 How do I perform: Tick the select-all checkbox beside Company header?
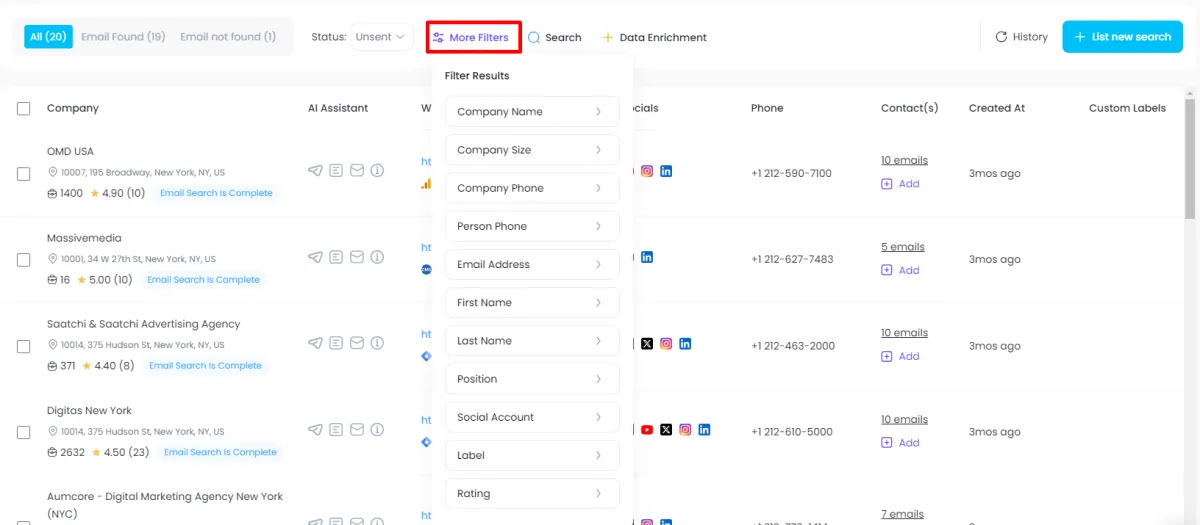24,108
